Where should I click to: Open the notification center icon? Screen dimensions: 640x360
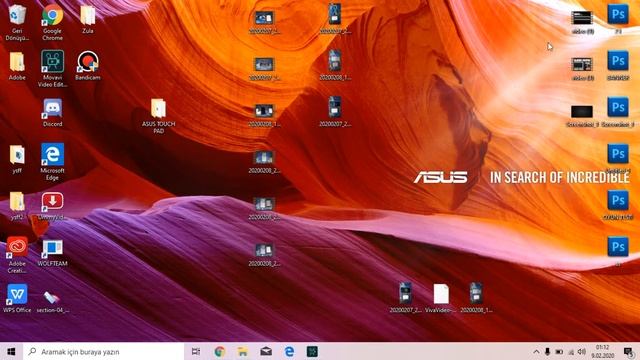[629, 351]
